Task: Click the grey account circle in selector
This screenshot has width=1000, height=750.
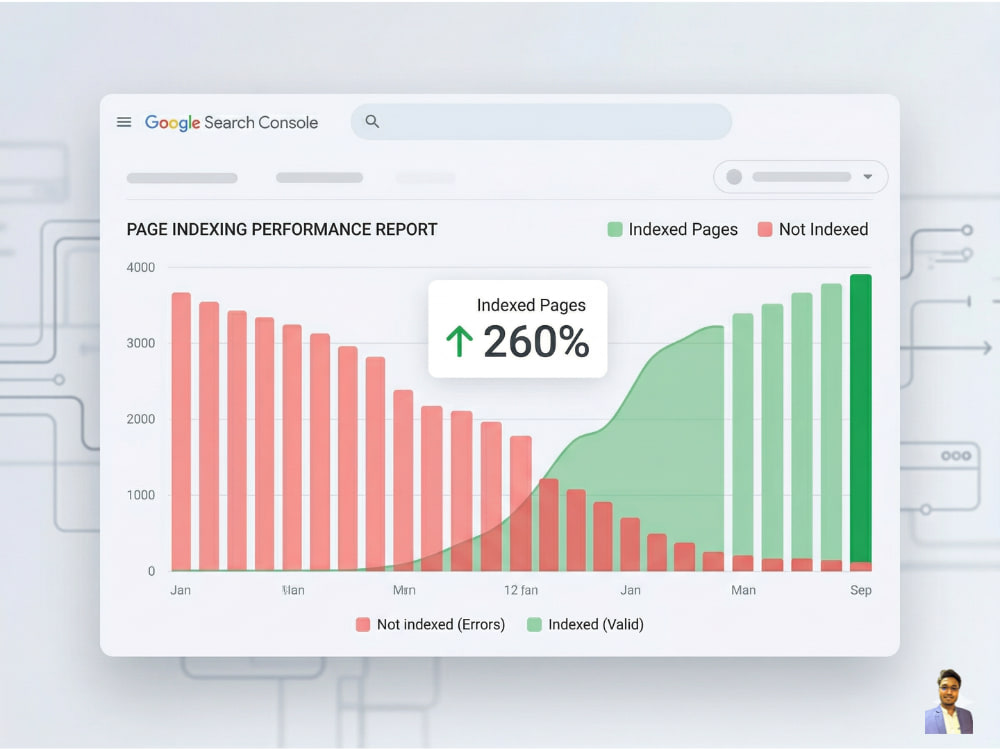Action: pos(734,177)
